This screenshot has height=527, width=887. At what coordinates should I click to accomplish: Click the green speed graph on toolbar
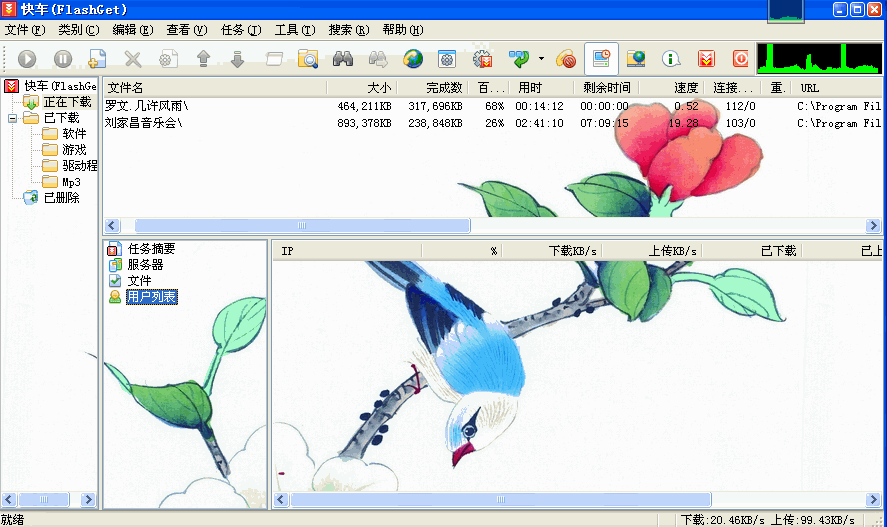point(819,59)
